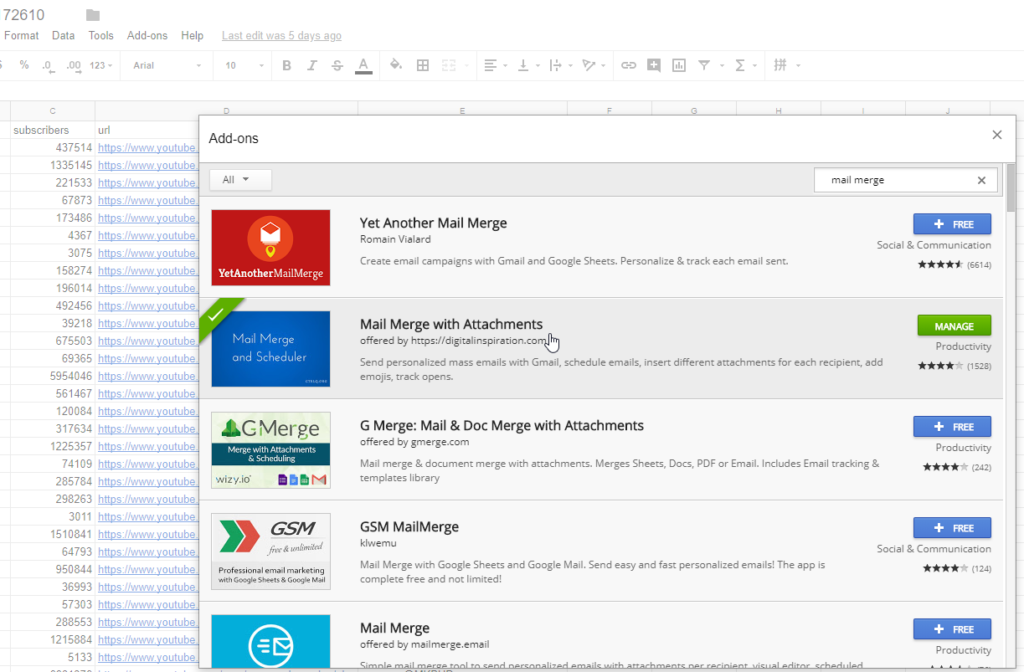The width and height of the screenshot is (1024, 672).
Task: Open the font size dropdown
Action: (244, 66)
